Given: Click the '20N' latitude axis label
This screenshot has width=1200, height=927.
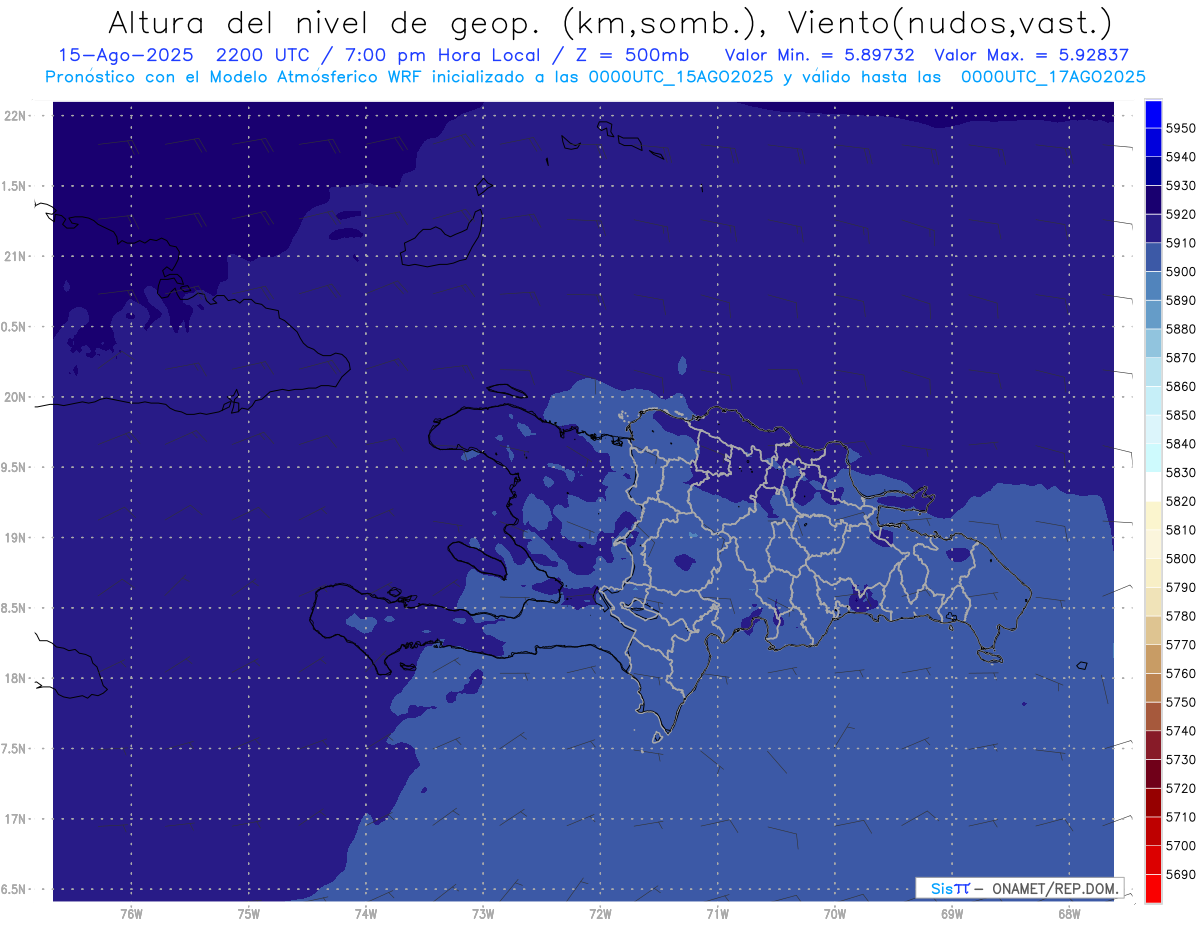Looking at the screenshot, I should coord(14,397).
